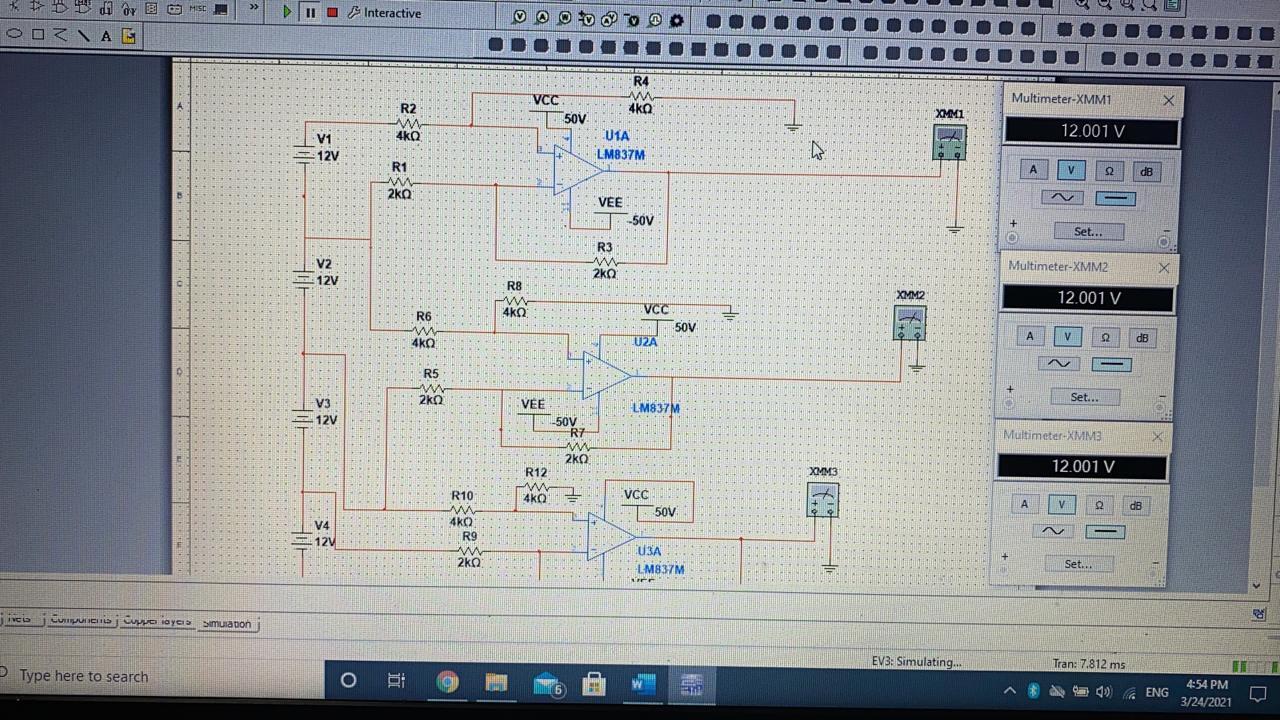Place a differential voltage probe
Screen dimensions: 1280x720
[587, 19]
